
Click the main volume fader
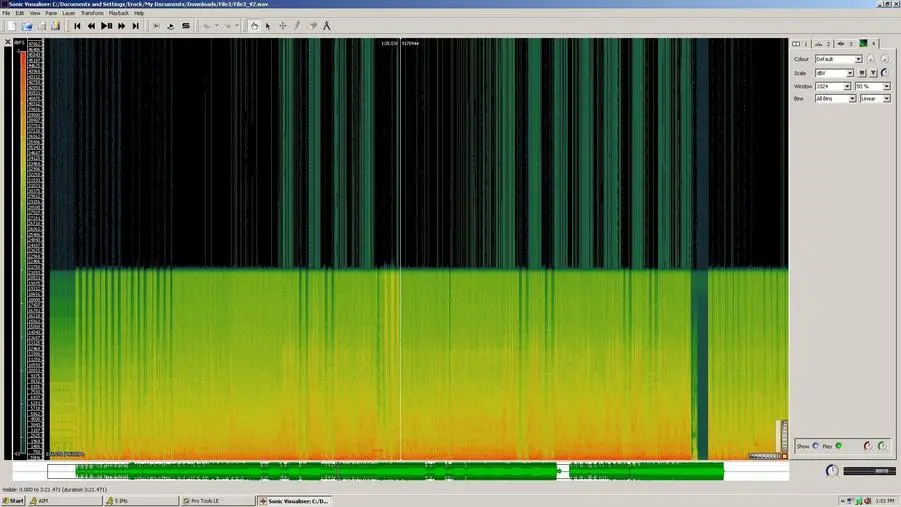coord(869,471)
